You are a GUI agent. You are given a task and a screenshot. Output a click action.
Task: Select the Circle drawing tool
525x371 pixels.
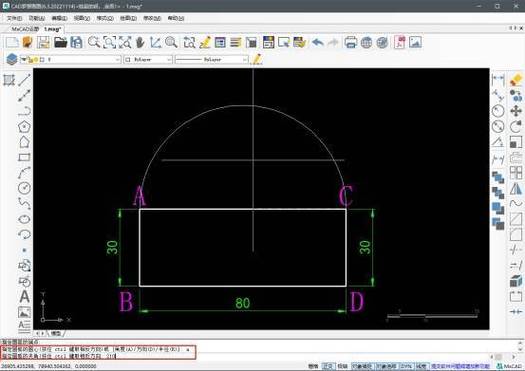point(24,188)
